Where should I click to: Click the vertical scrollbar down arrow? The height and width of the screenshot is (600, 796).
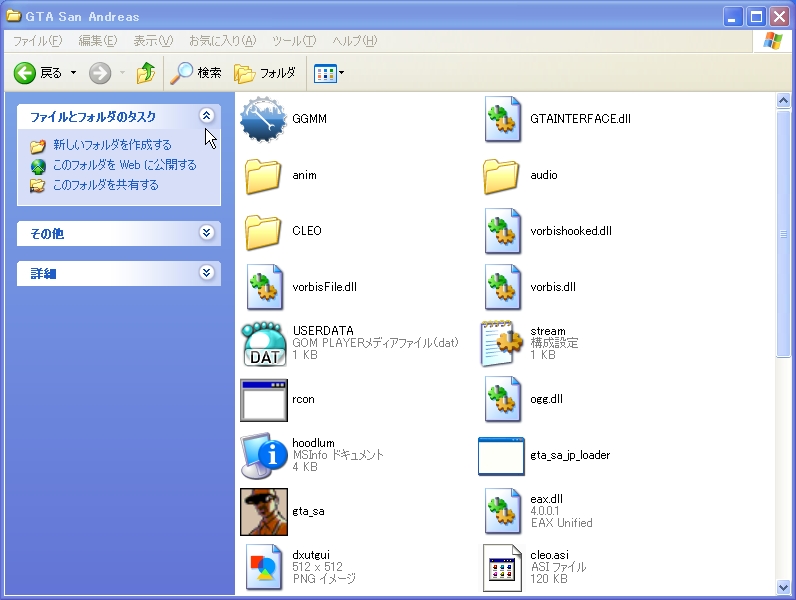(783, 588)
